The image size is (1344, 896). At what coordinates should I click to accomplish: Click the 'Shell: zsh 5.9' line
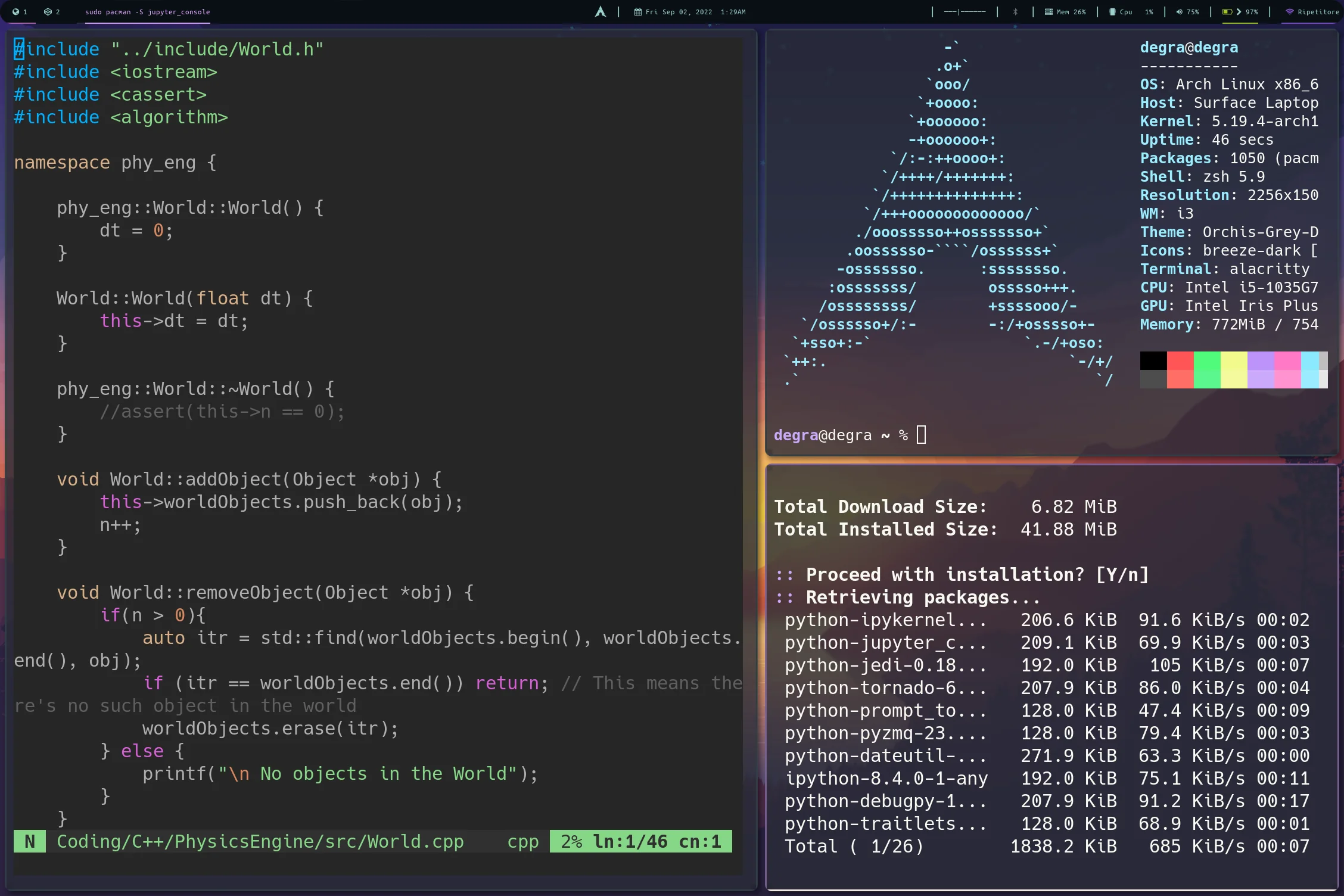click(1202, 176)
